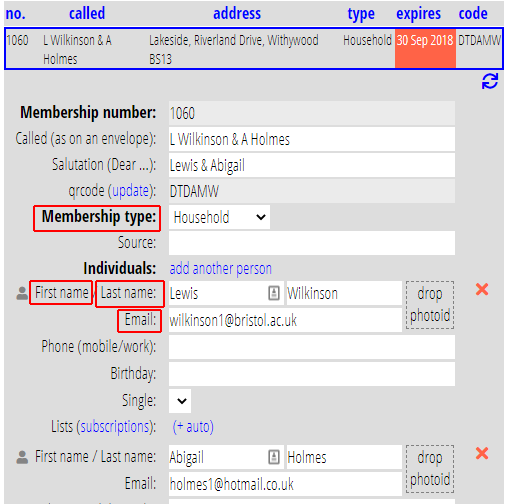Remove Abigail Holmes with red X
Image resolution: width=510 pixels, height=504 pixels.
482,453
